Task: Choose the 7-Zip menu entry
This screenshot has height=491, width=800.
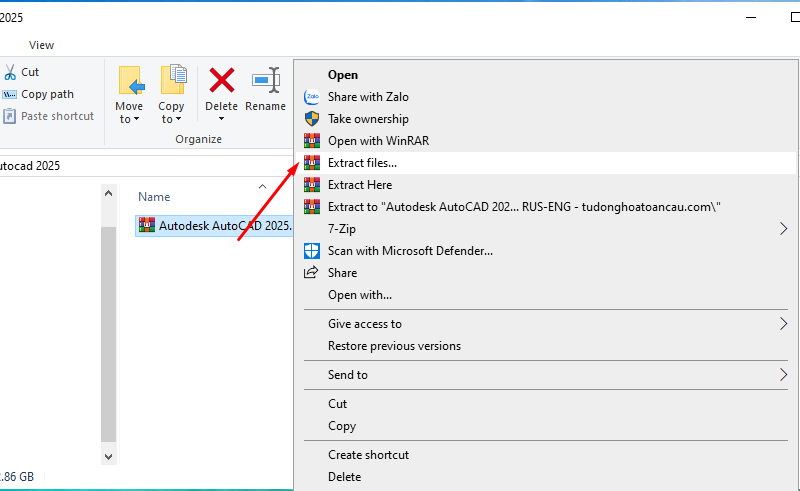Action: tap(545, 229)
